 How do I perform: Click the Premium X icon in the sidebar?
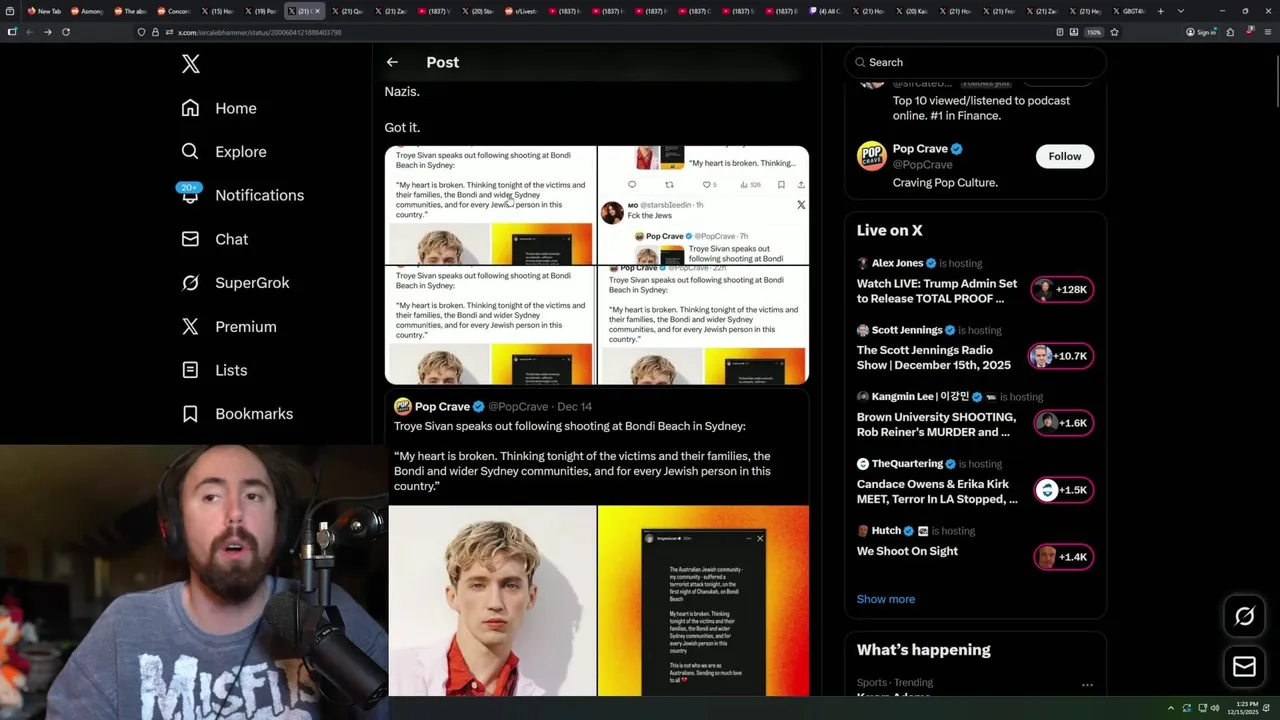(190, 326)
